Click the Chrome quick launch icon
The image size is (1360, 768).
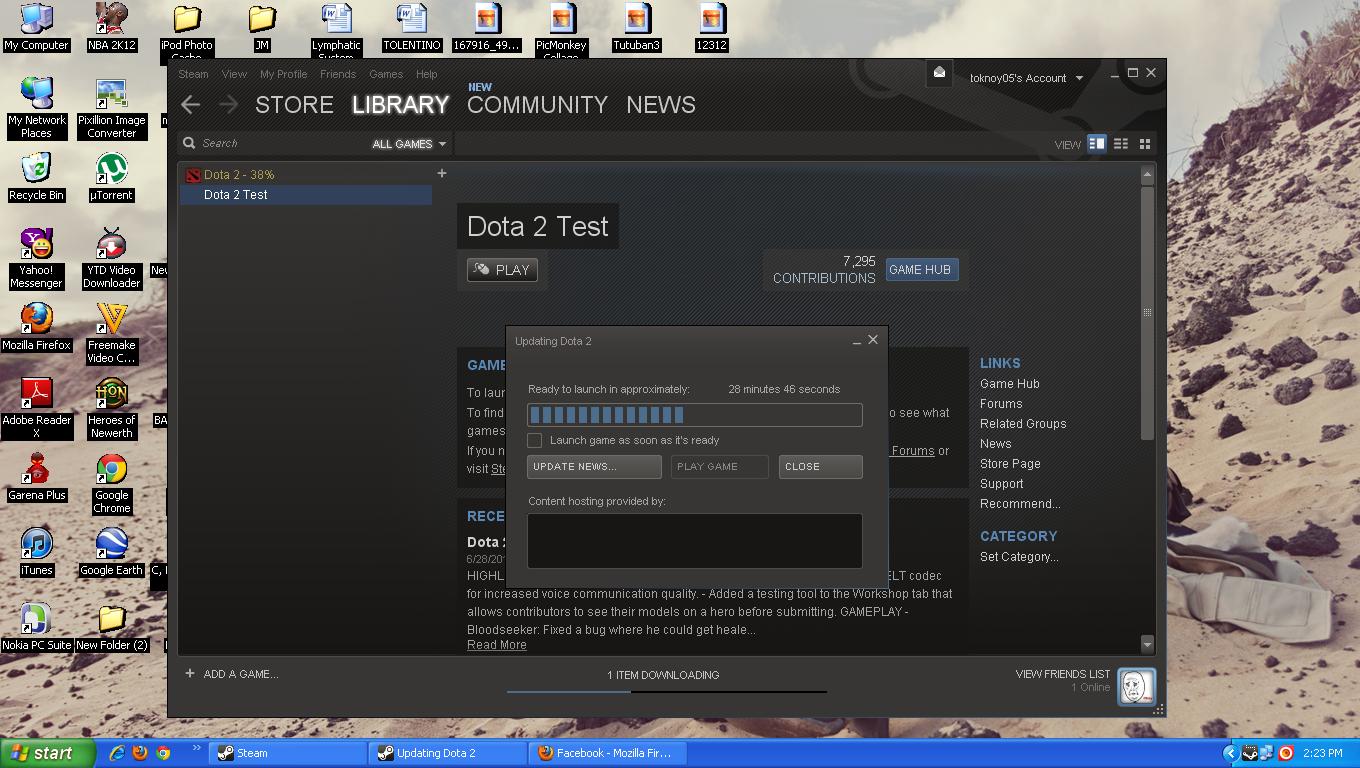(163, 753)
